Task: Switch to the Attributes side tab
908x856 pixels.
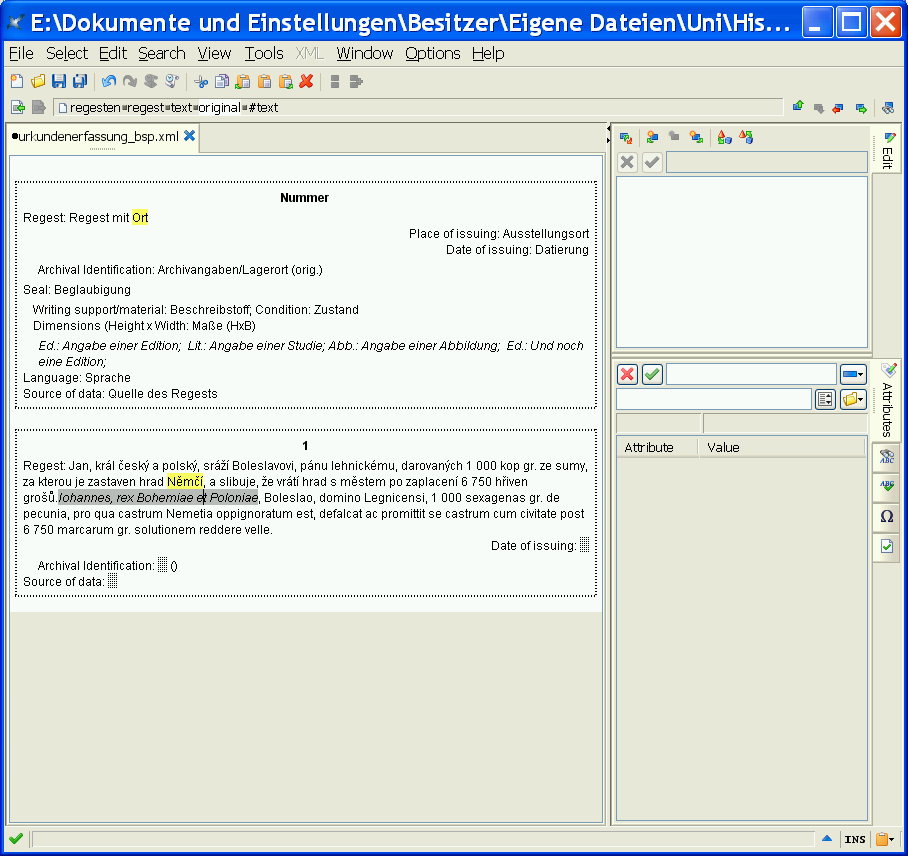Action: coord(887,400)
